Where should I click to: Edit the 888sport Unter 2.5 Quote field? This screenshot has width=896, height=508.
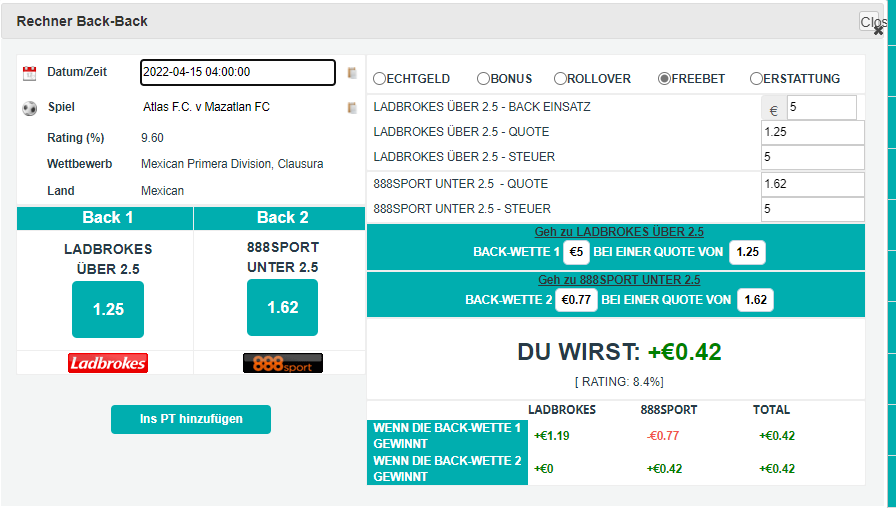(x=813, y=185)
